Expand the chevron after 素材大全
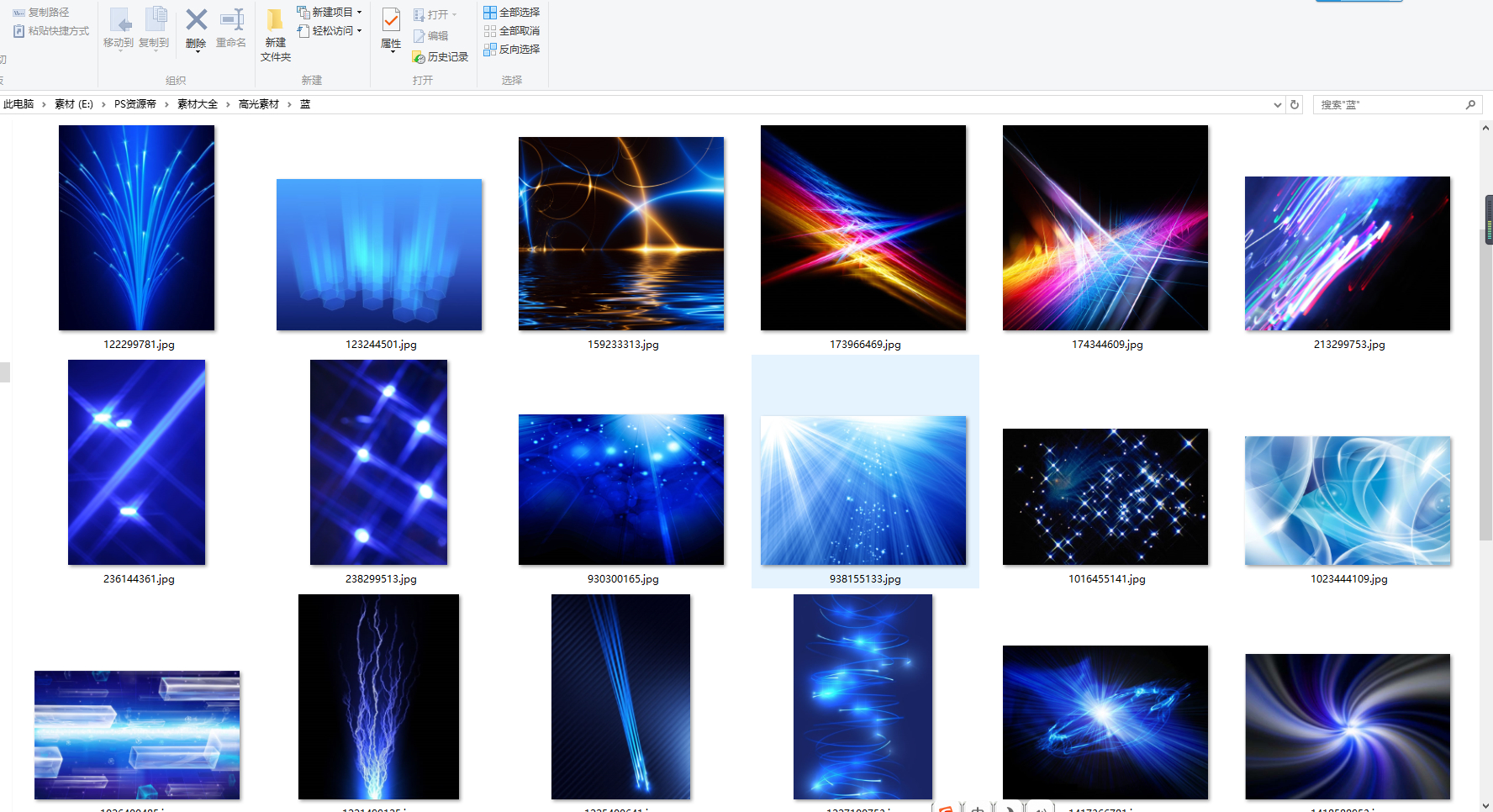This screenshot has height=812, width=1493. click(228, 104)
